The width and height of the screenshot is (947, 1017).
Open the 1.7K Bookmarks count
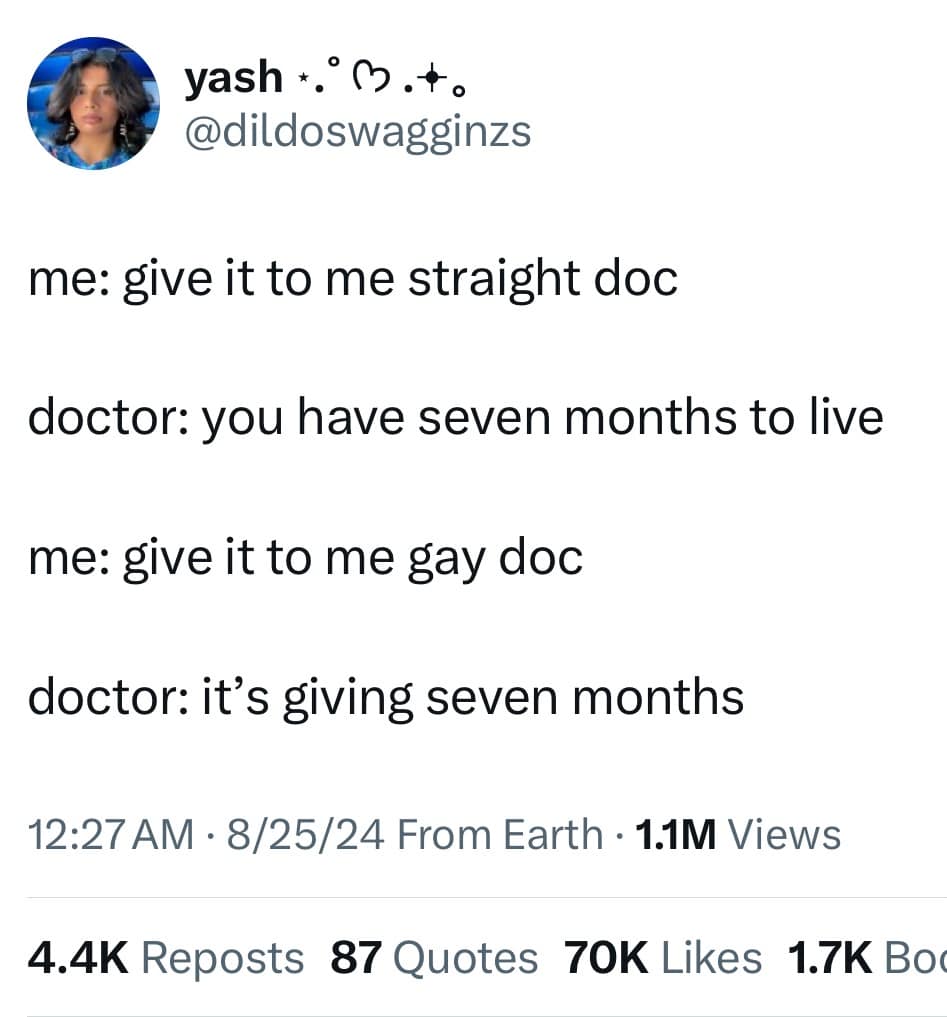(867, 958)
